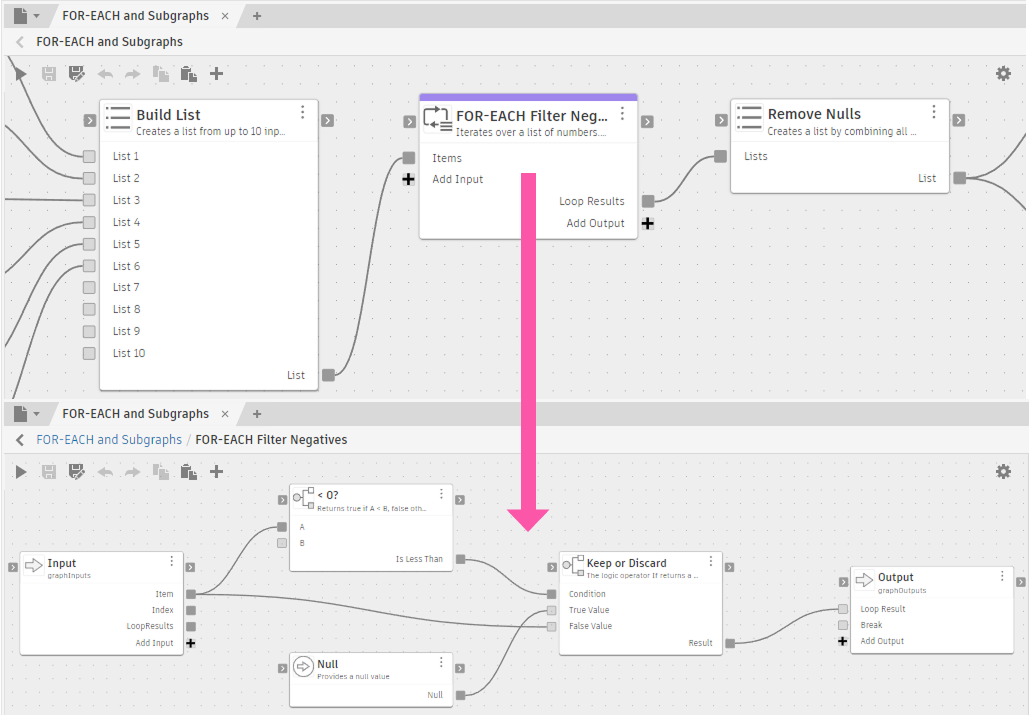Click the Null node circle-arrow icon

coord(303,666)
